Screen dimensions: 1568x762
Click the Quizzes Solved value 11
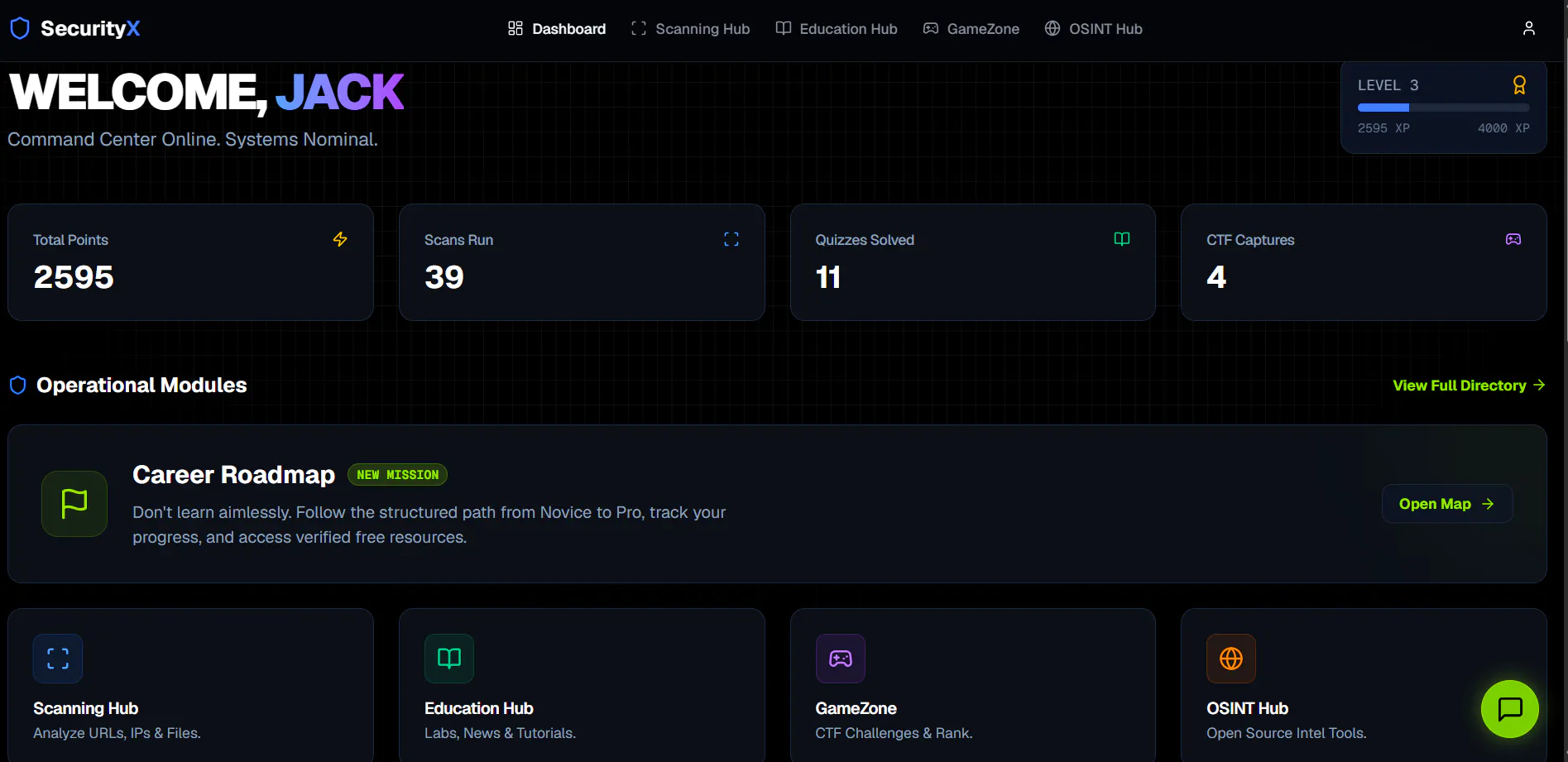click(828, 277)
